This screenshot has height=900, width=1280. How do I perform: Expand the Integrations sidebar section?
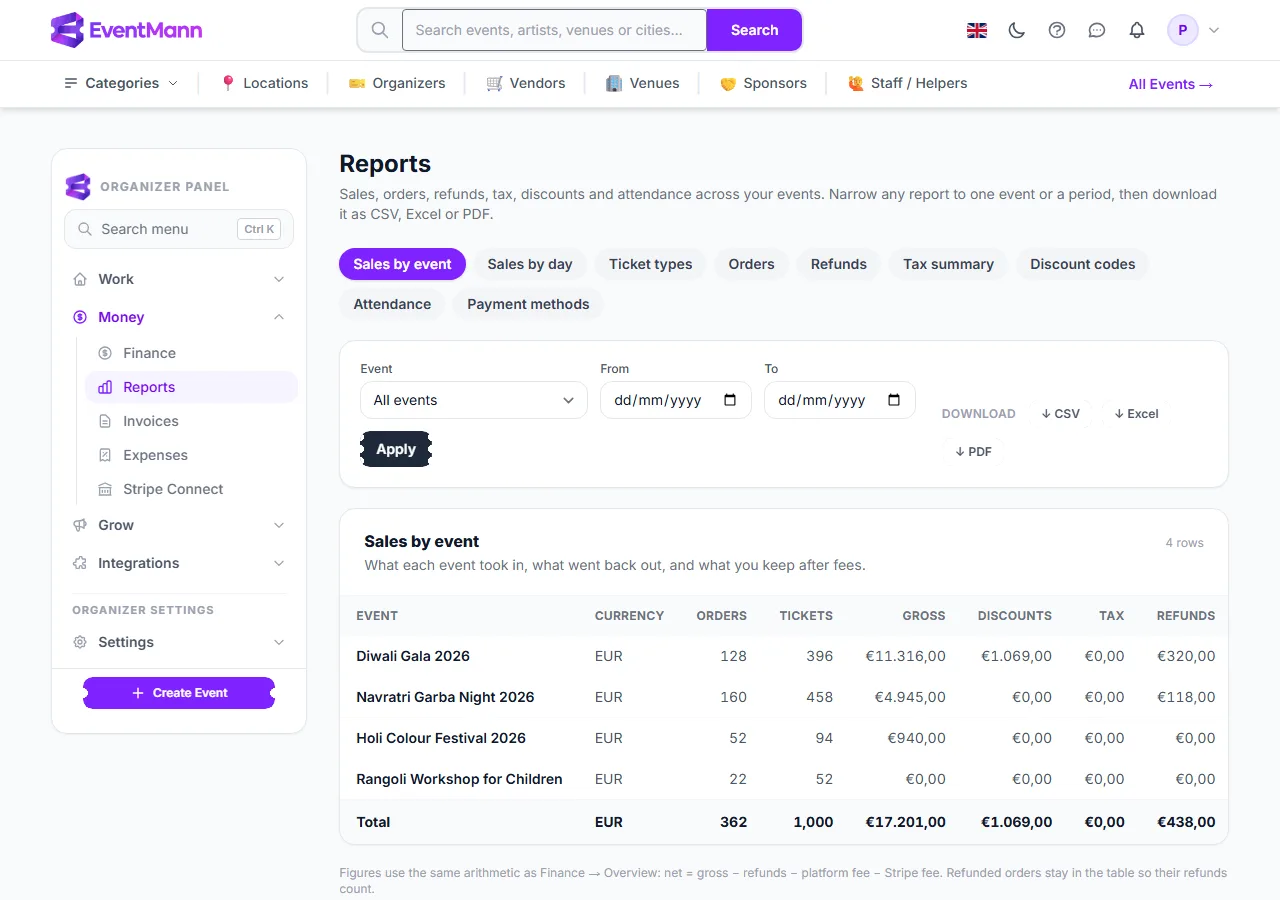(x=179, y=563)
